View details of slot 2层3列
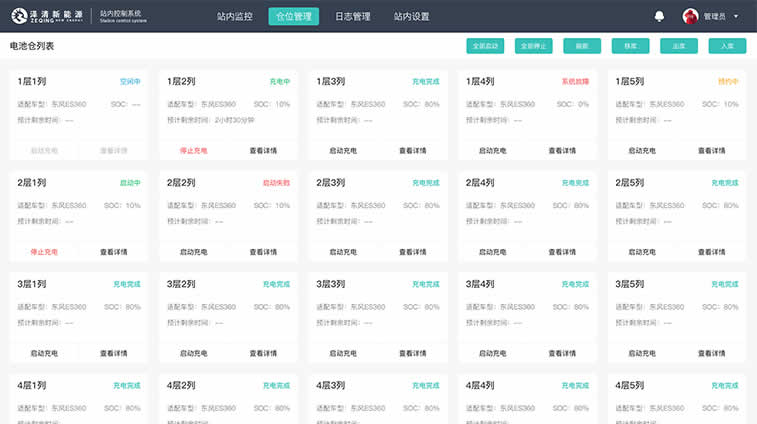The height and width of the screenshot is (424, 757). 413,252
